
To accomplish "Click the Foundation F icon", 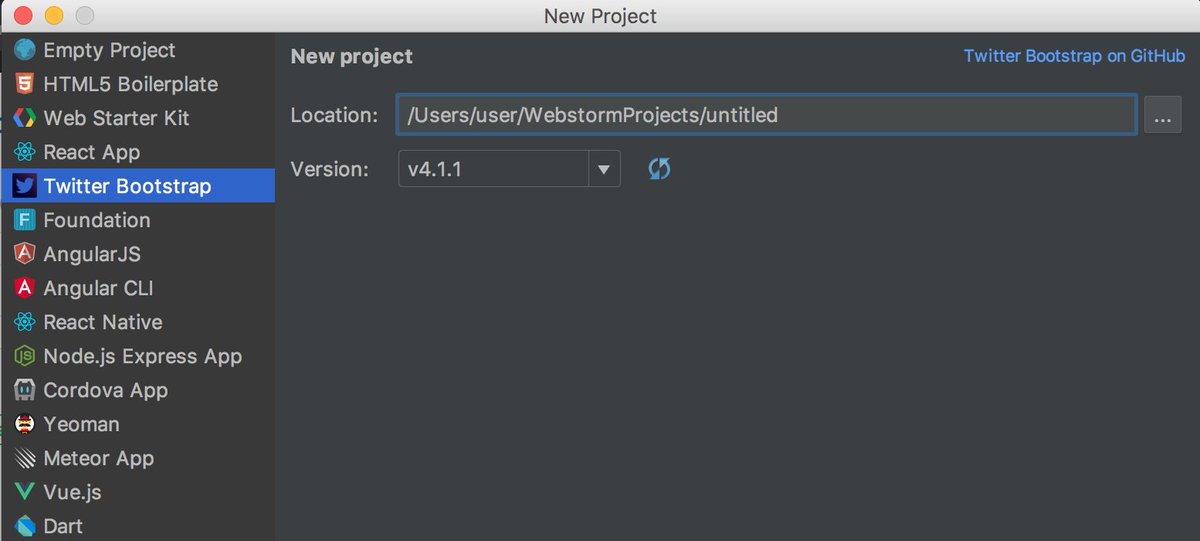I will [25, 220].
